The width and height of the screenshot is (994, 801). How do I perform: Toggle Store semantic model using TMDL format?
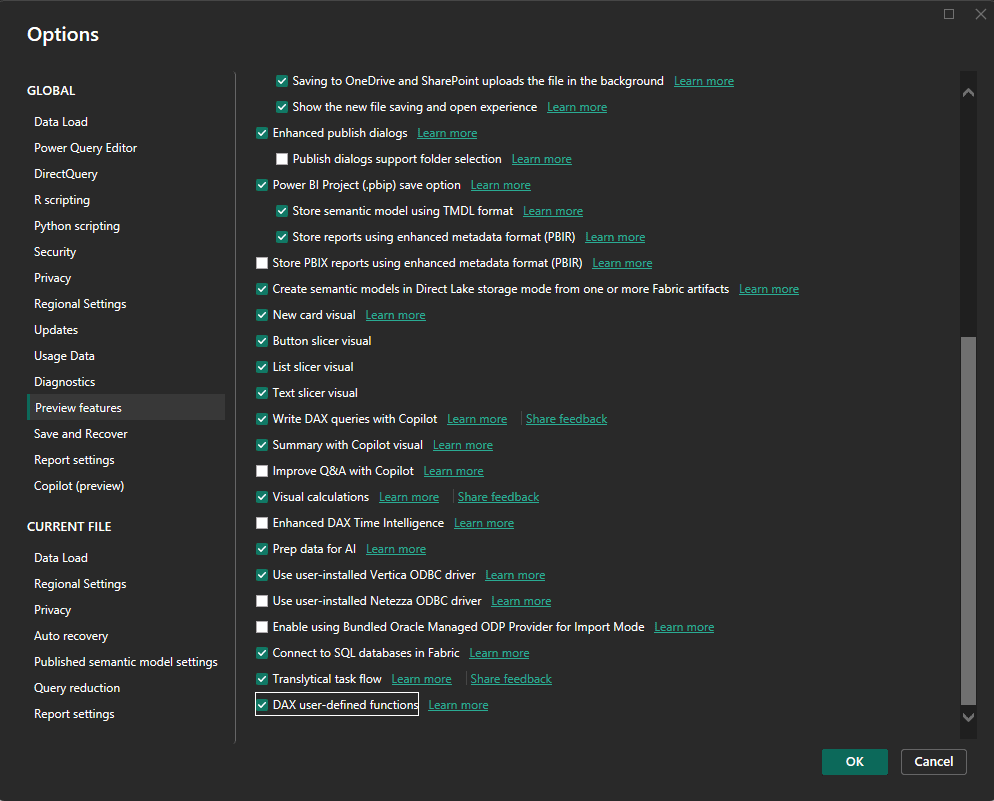coord(283,211)
